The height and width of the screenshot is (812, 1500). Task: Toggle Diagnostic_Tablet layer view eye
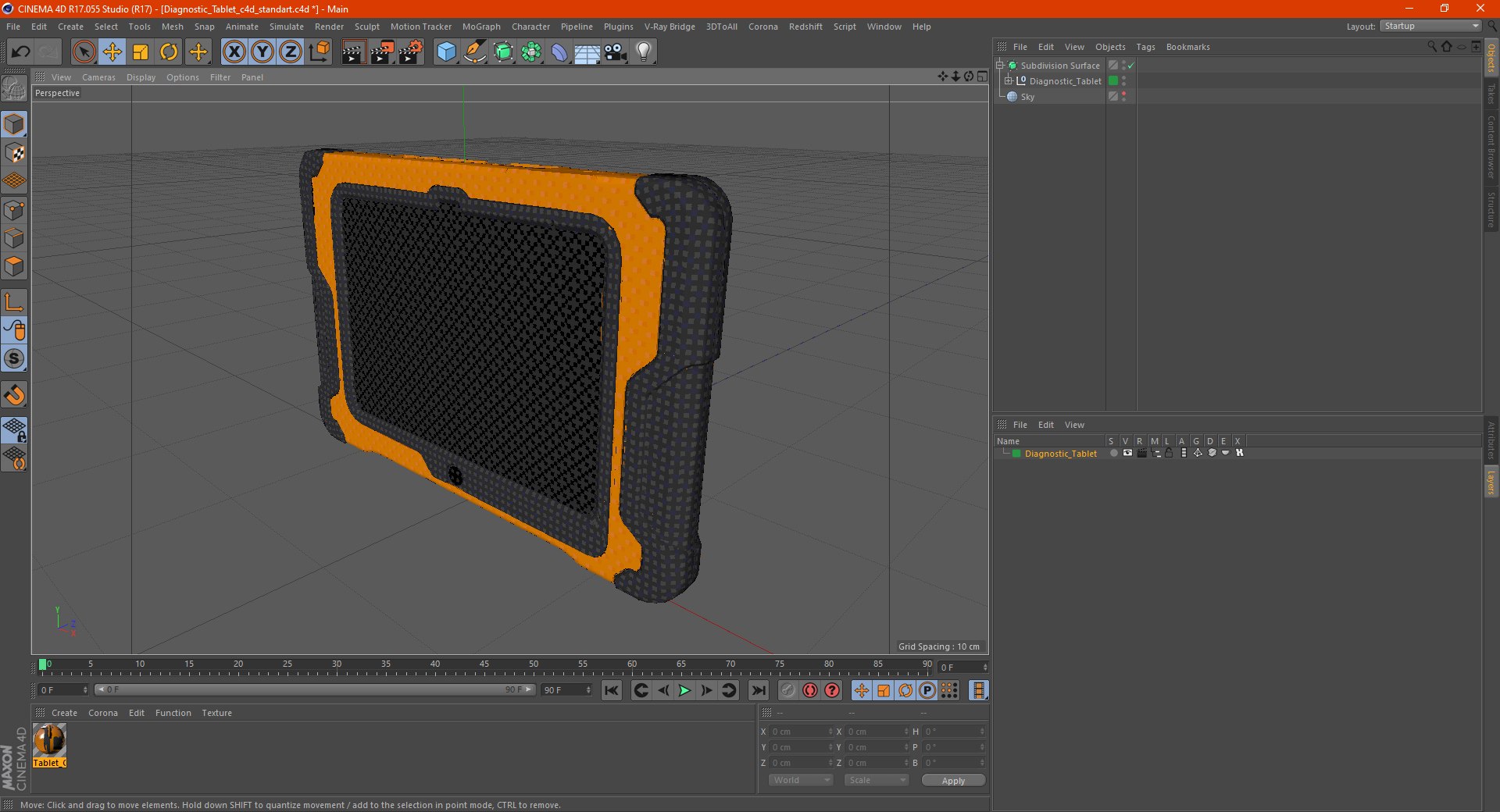[x=1127, y=453]
